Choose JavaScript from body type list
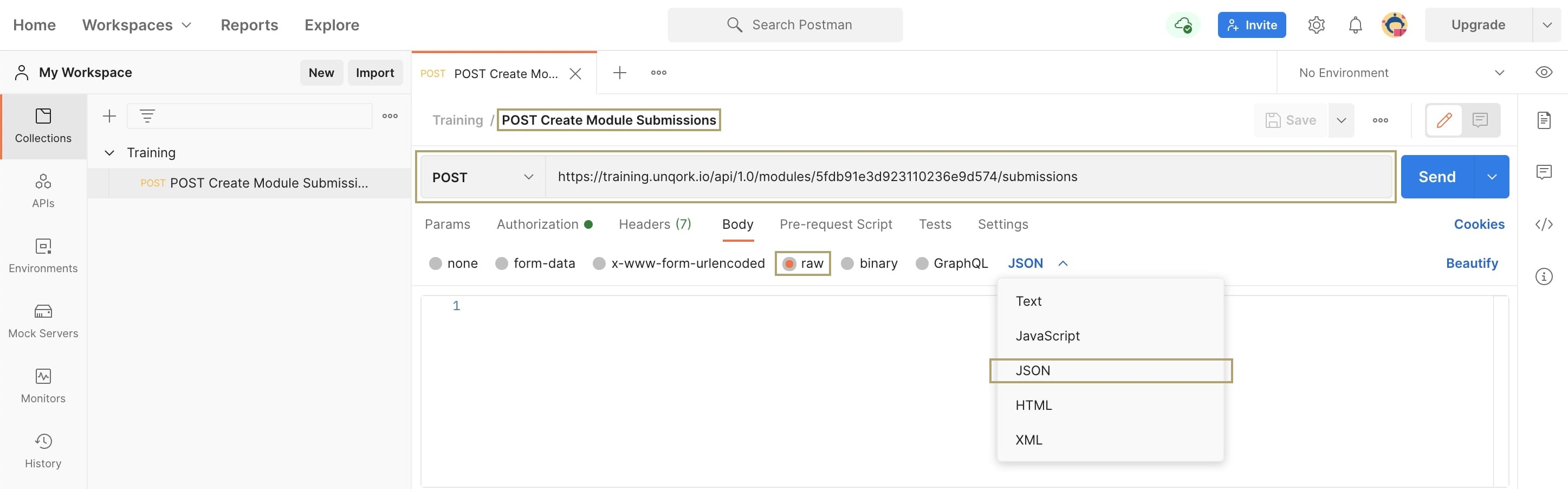 (1110, 336)
